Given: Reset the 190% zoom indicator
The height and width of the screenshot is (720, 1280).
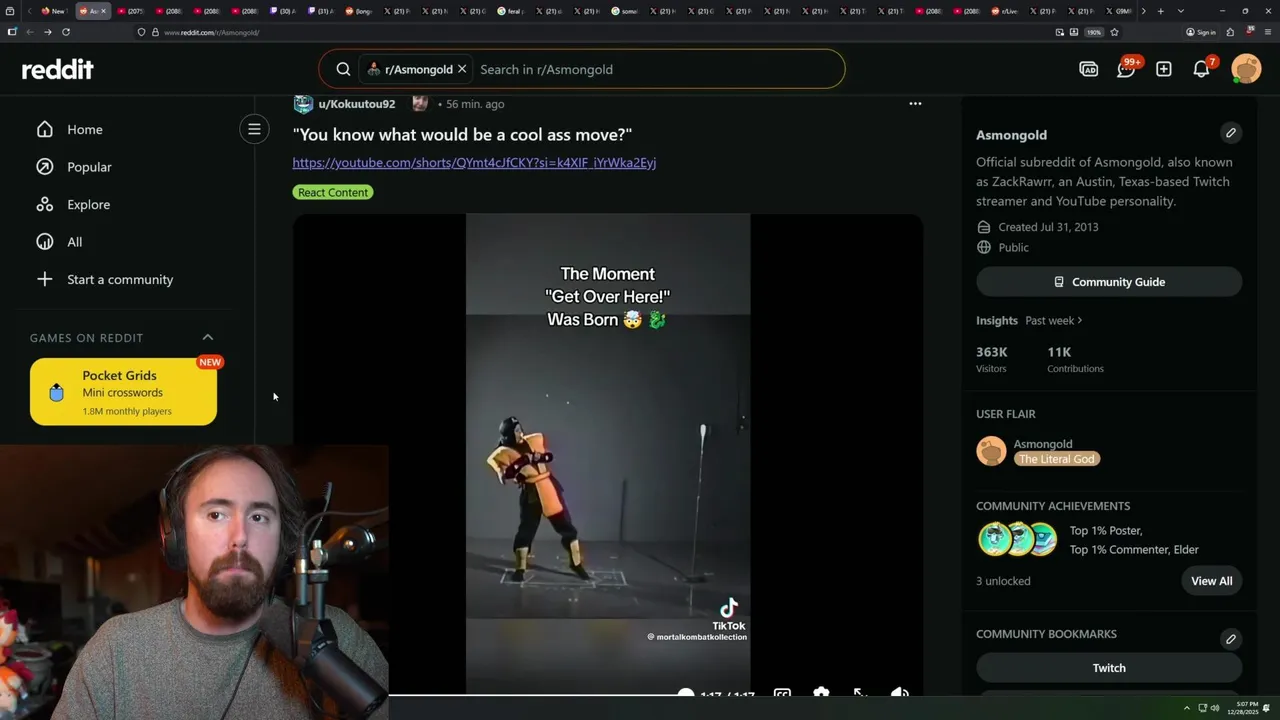Looking at the screenshot, I should pyautogui.click(x=1094, y=32).
